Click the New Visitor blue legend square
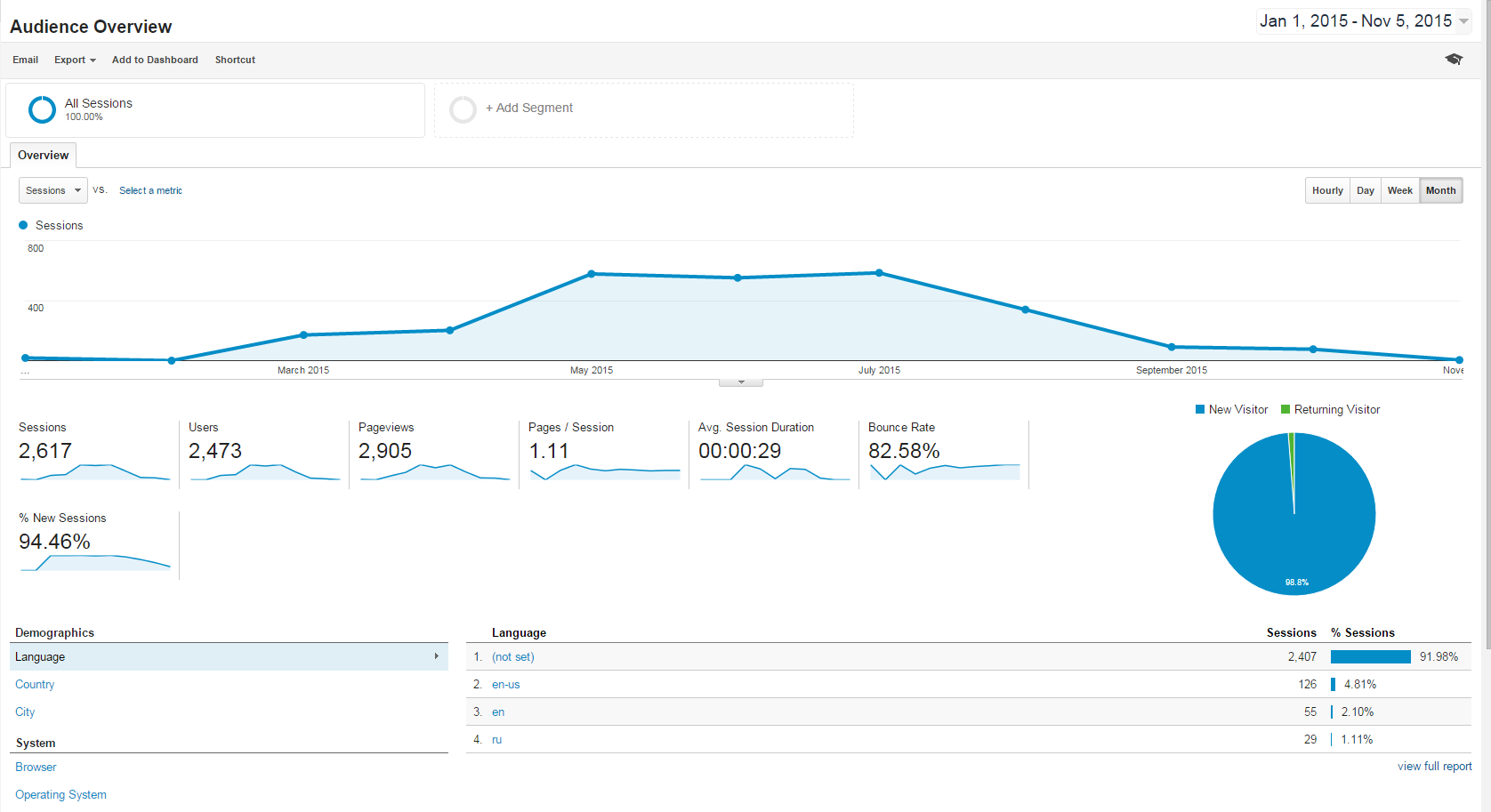 click(1200, 409)
